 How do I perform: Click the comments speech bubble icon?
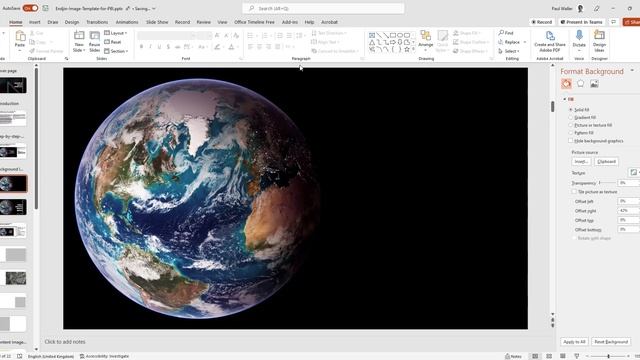613,22
